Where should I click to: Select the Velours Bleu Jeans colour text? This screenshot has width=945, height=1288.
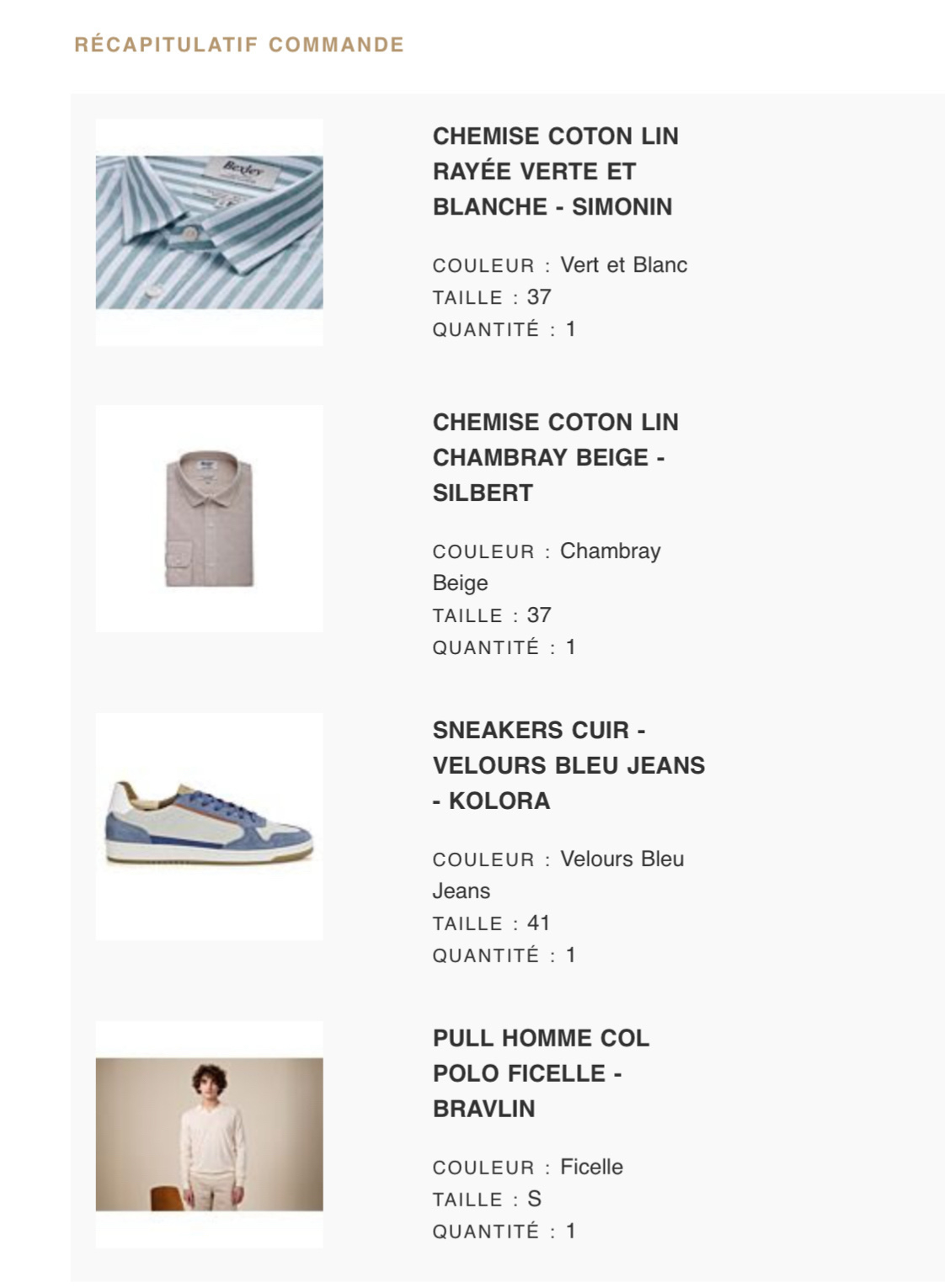[x=558, y=876]
